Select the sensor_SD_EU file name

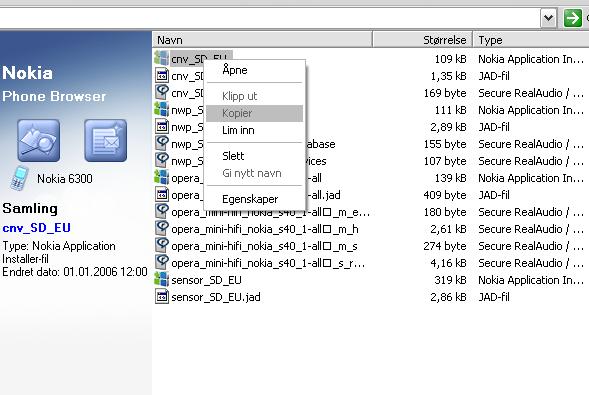tap(206, 280)
